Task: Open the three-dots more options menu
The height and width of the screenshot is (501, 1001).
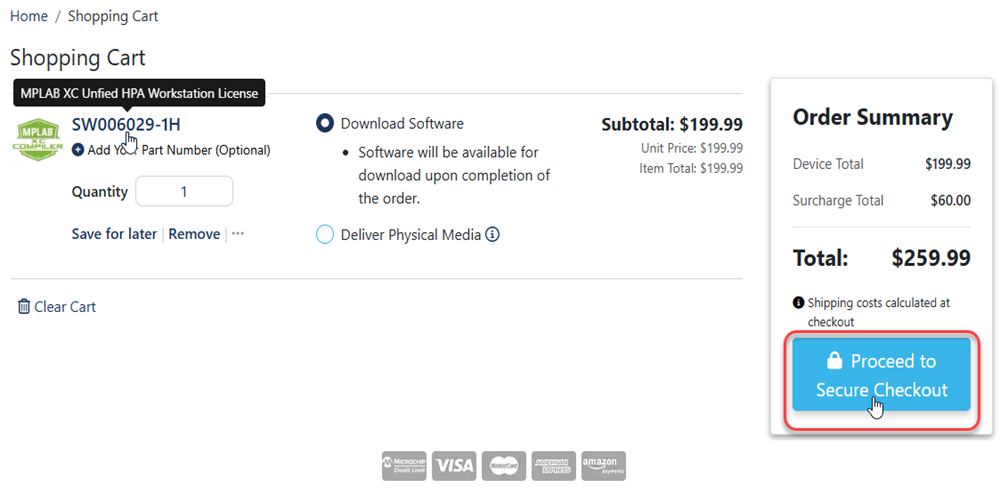Action: tap(237, 234)
